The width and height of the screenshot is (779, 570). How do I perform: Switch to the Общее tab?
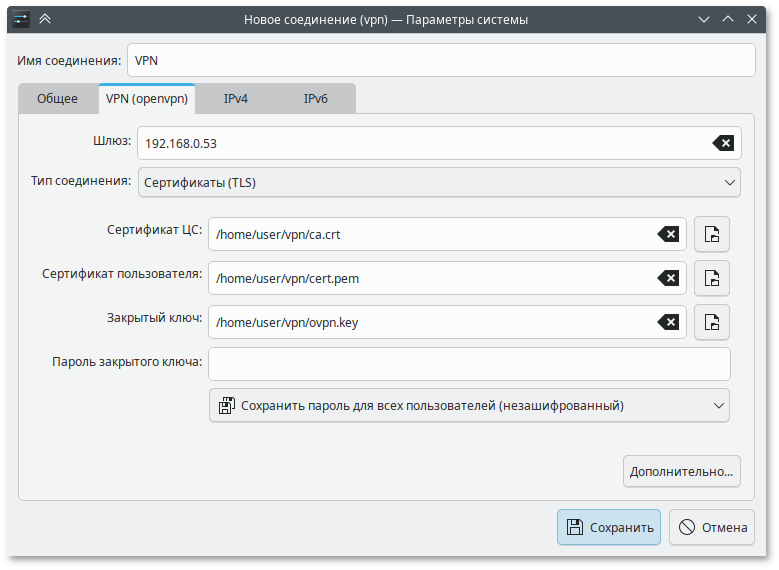[x=57, y=99]
